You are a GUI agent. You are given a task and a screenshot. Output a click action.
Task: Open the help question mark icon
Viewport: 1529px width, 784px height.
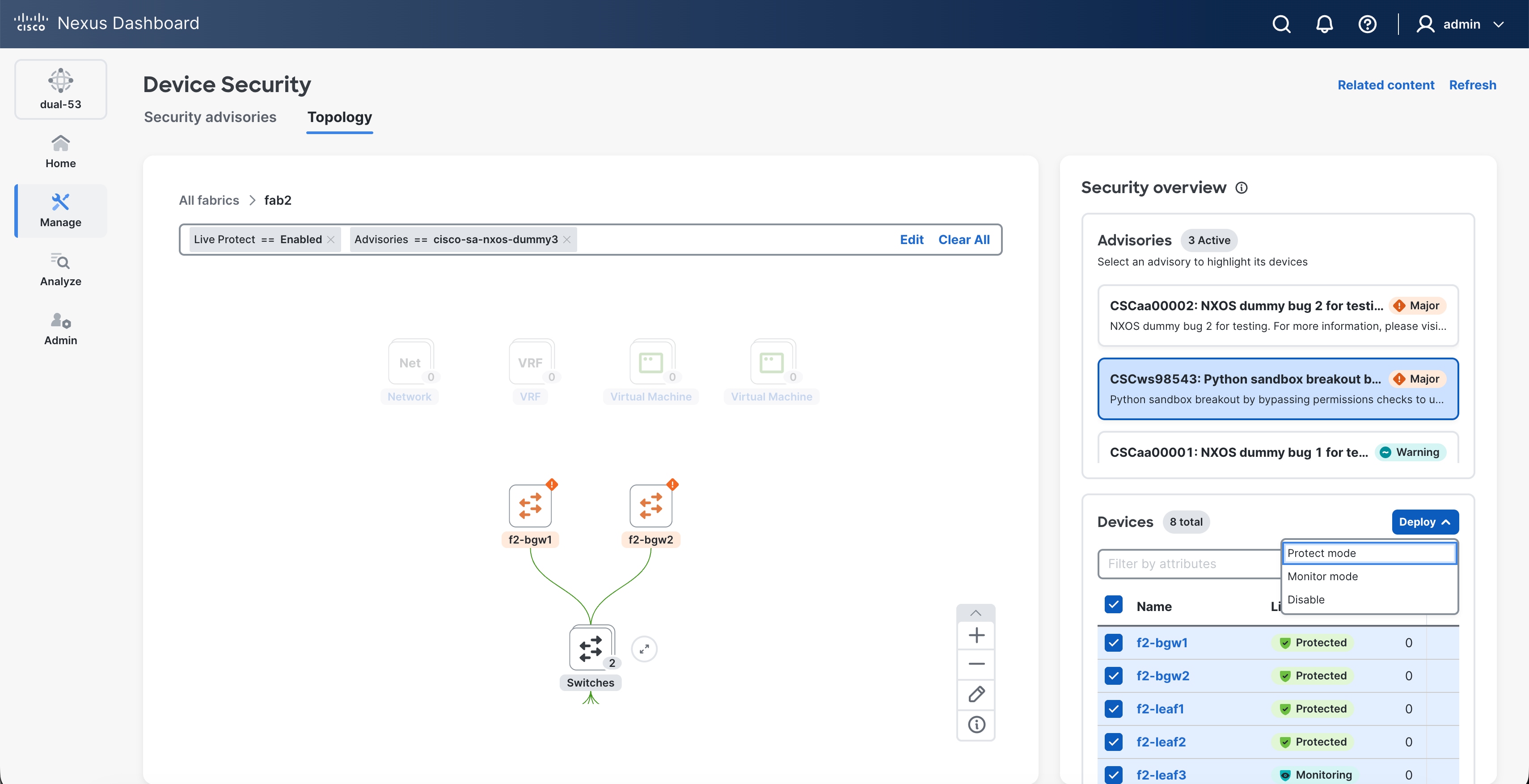coord(1368,24)
